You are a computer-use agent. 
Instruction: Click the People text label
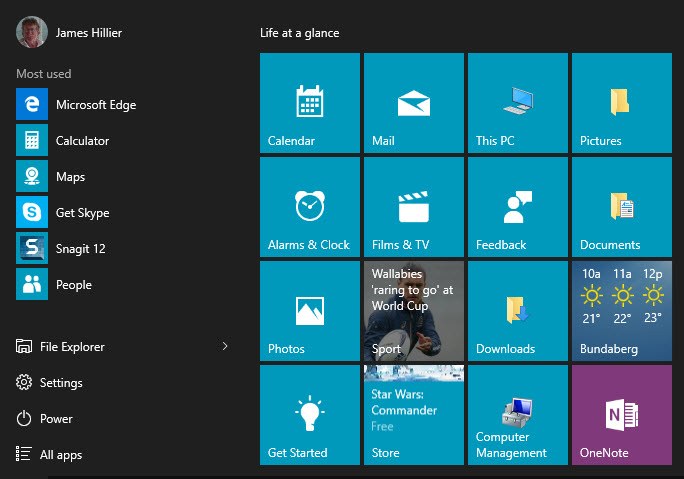74,285
